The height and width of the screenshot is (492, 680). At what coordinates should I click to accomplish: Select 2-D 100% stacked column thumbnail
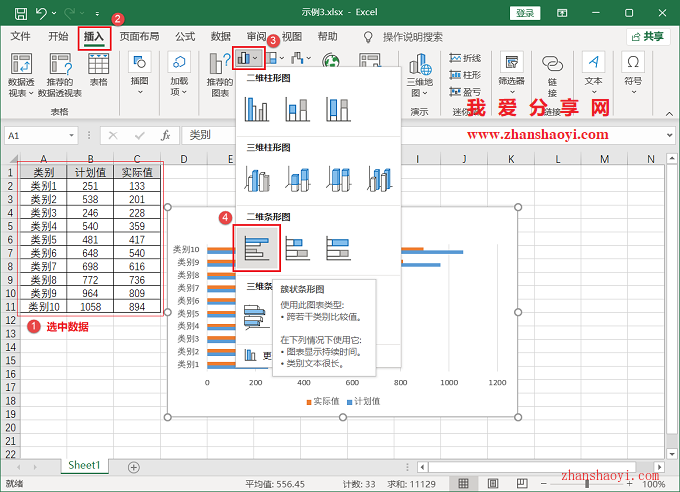pos(338,109)
